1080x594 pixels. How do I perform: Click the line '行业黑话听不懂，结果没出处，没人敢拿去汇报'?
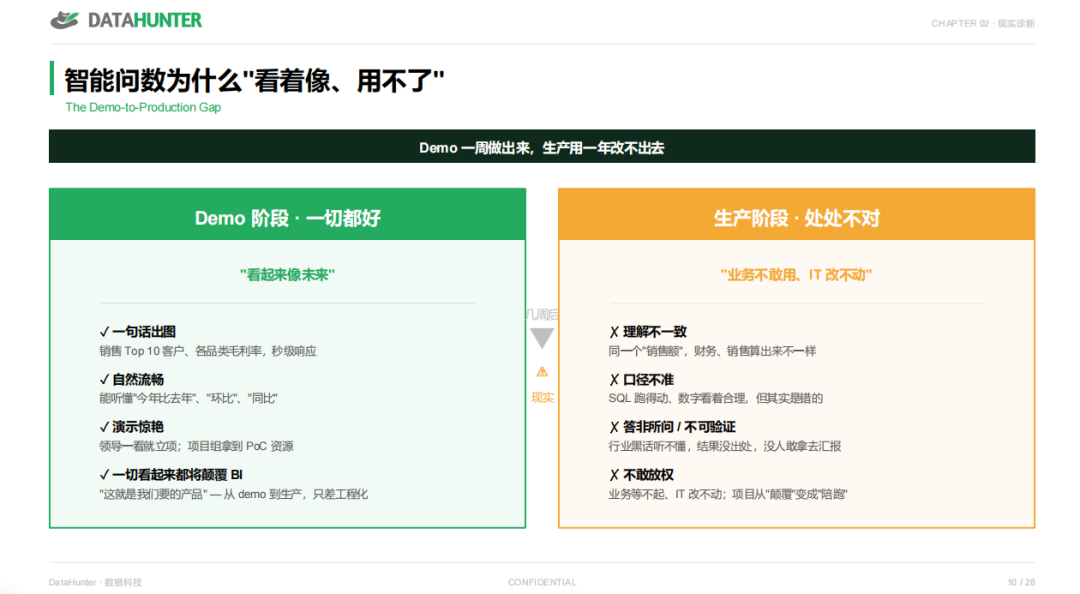pyautogui.click(x=725, y=447)
